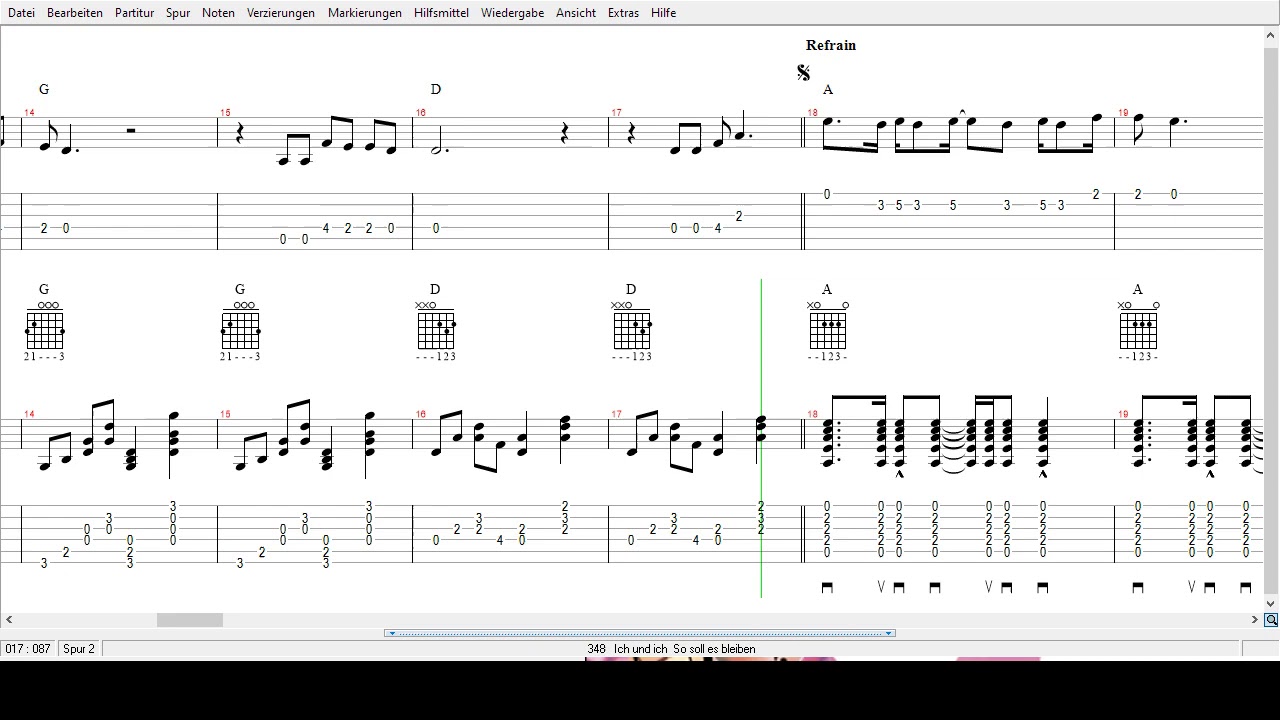This screenshot has width=1280, height=720.
Task: Click chord name A above top staff measure 18
Action: tap(828, 89)
